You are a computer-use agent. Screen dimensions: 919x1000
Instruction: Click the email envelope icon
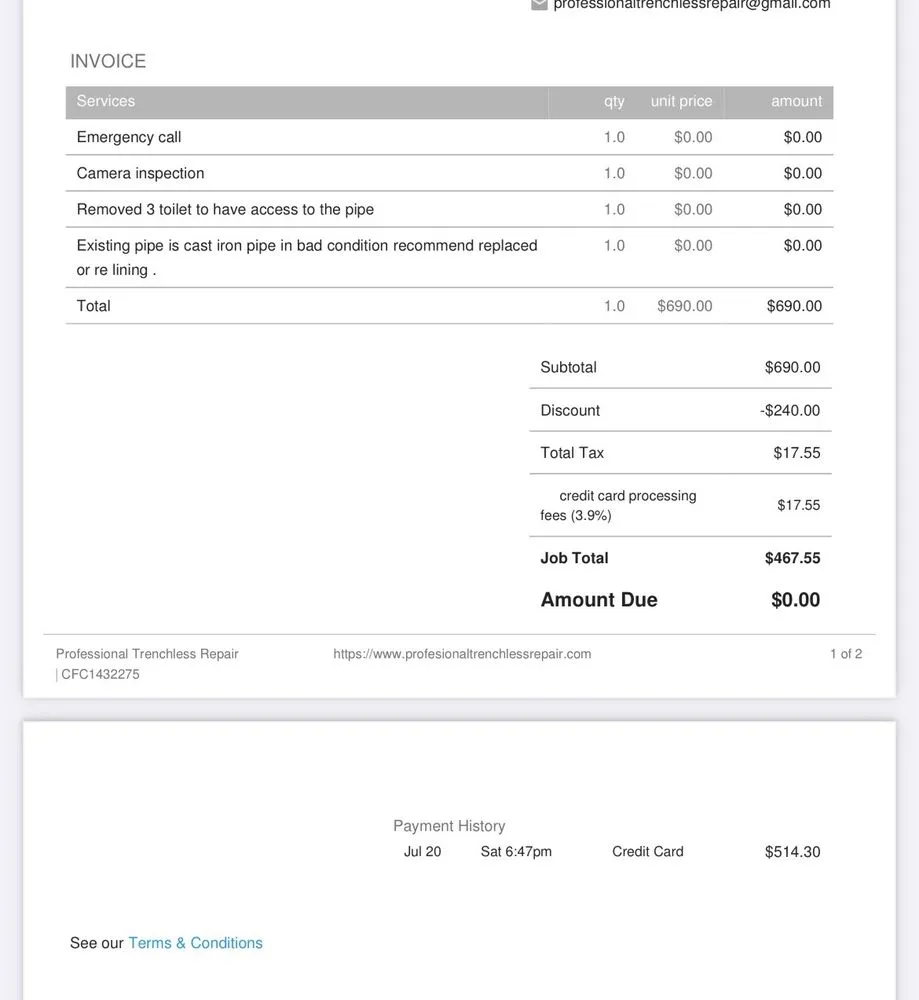pos(539,4)
